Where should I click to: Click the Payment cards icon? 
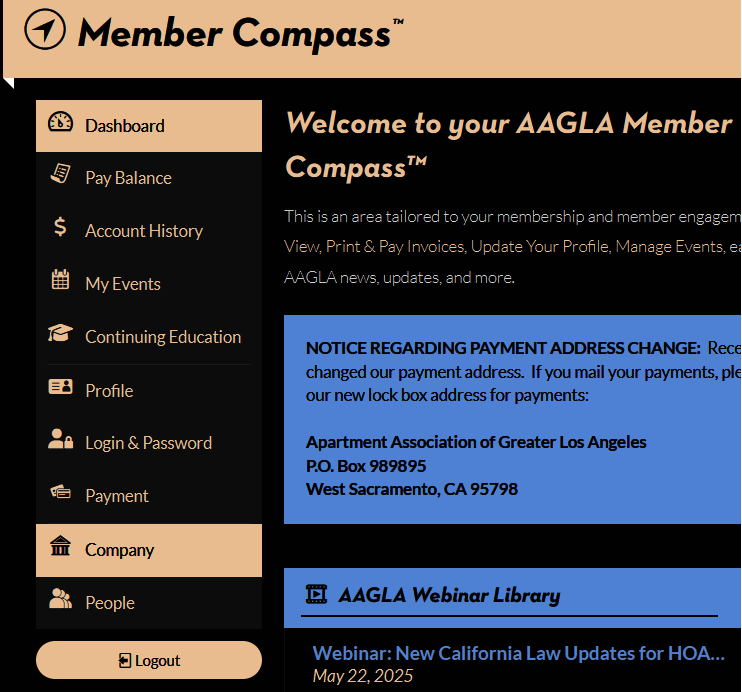point(60,492)
